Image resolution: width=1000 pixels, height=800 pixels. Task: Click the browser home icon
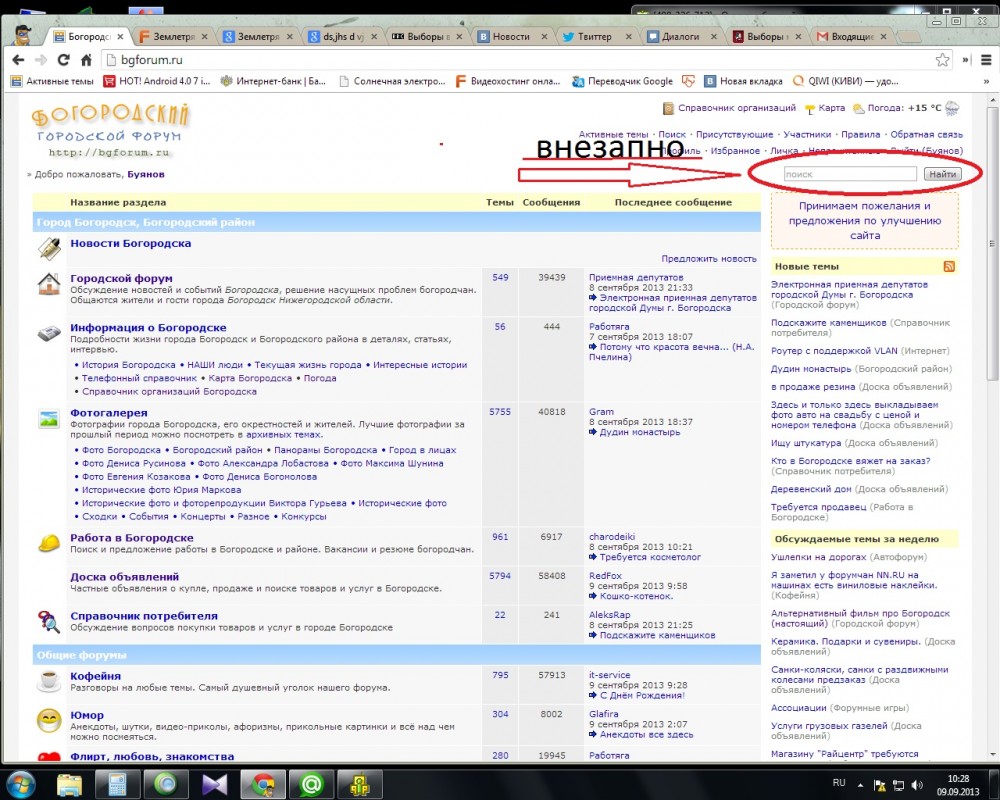[x=87, y=60]
